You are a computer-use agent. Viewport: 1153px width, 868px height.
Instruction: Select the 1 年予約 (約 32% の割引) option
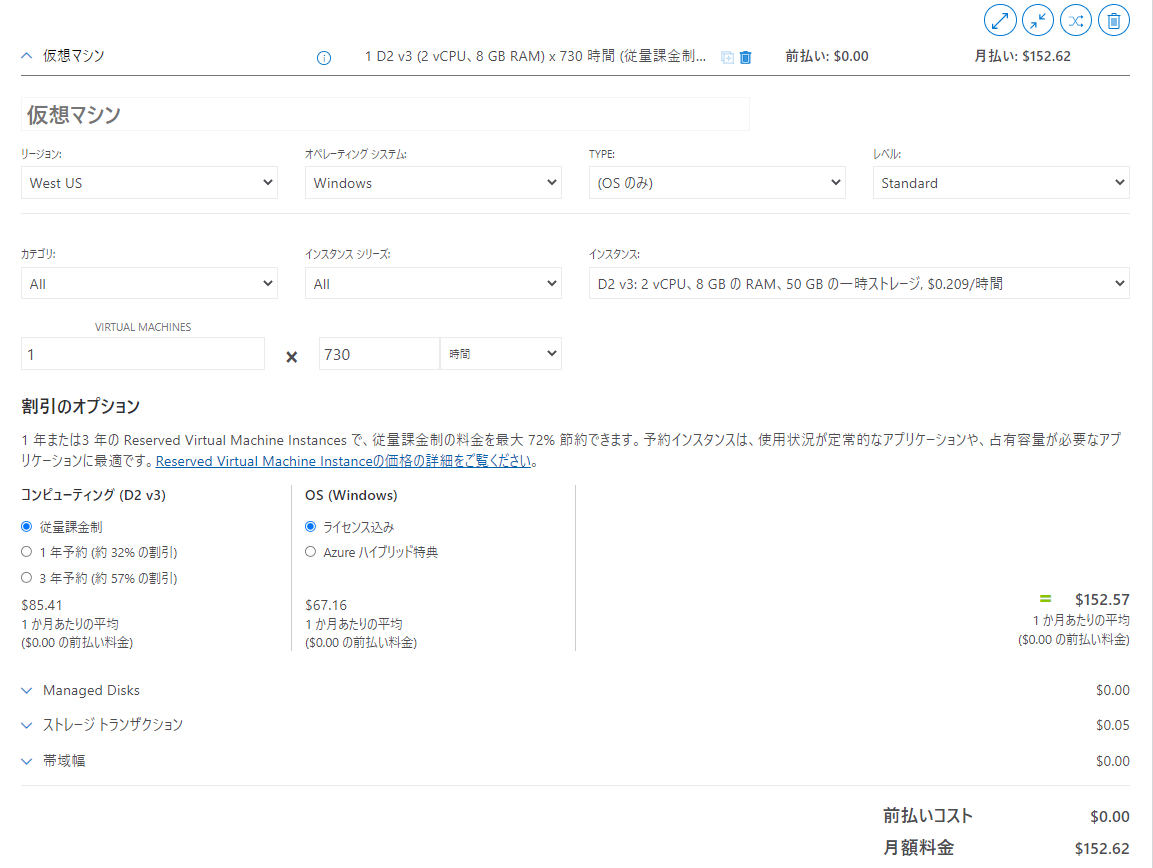tap(26, 552)
